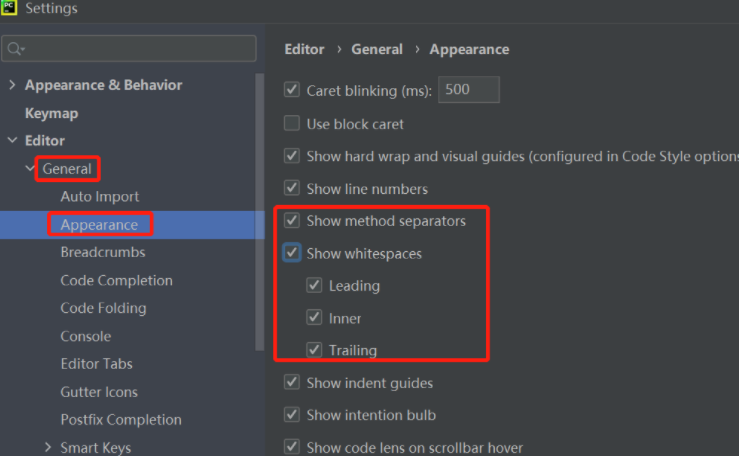Click the caret blinking milliseconds field

coord(468,90)
